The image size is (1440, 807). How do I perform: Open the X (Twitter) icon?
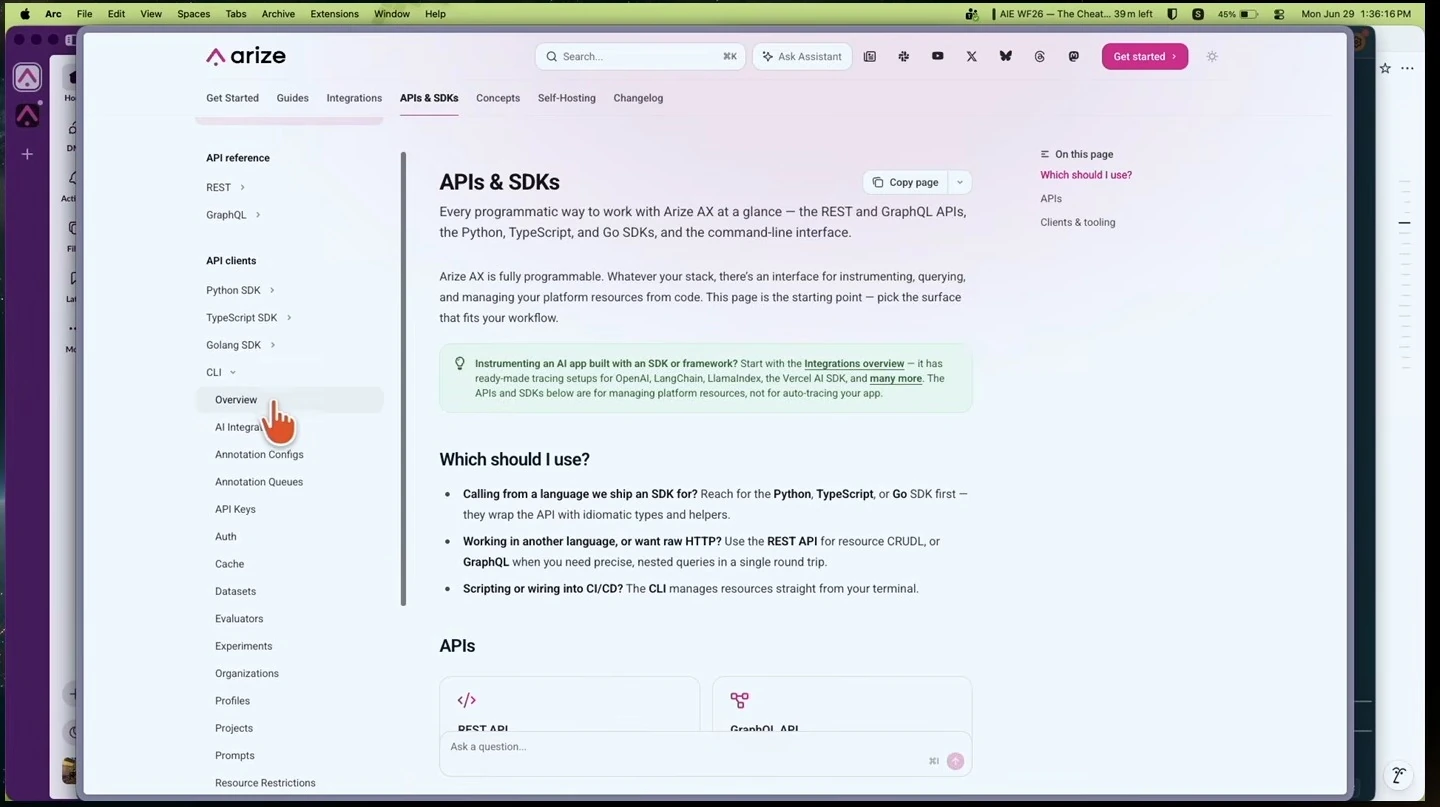(x=972, y=57)
